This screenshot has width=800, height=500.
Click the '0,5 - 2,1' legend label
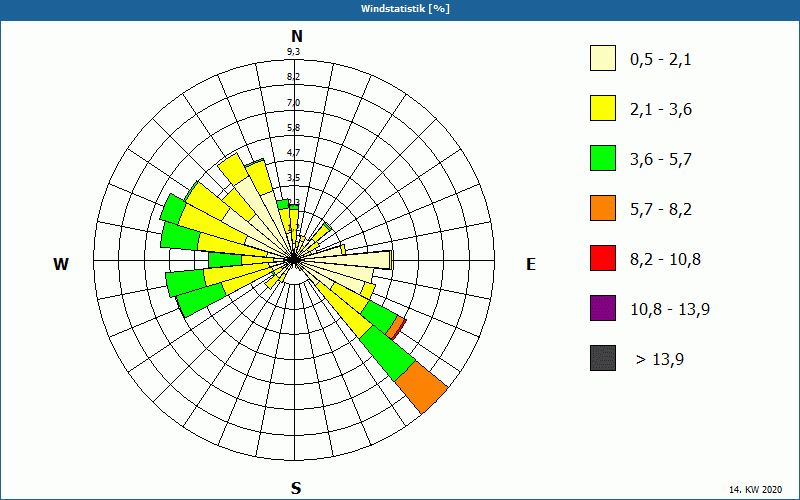pos(661,60)
